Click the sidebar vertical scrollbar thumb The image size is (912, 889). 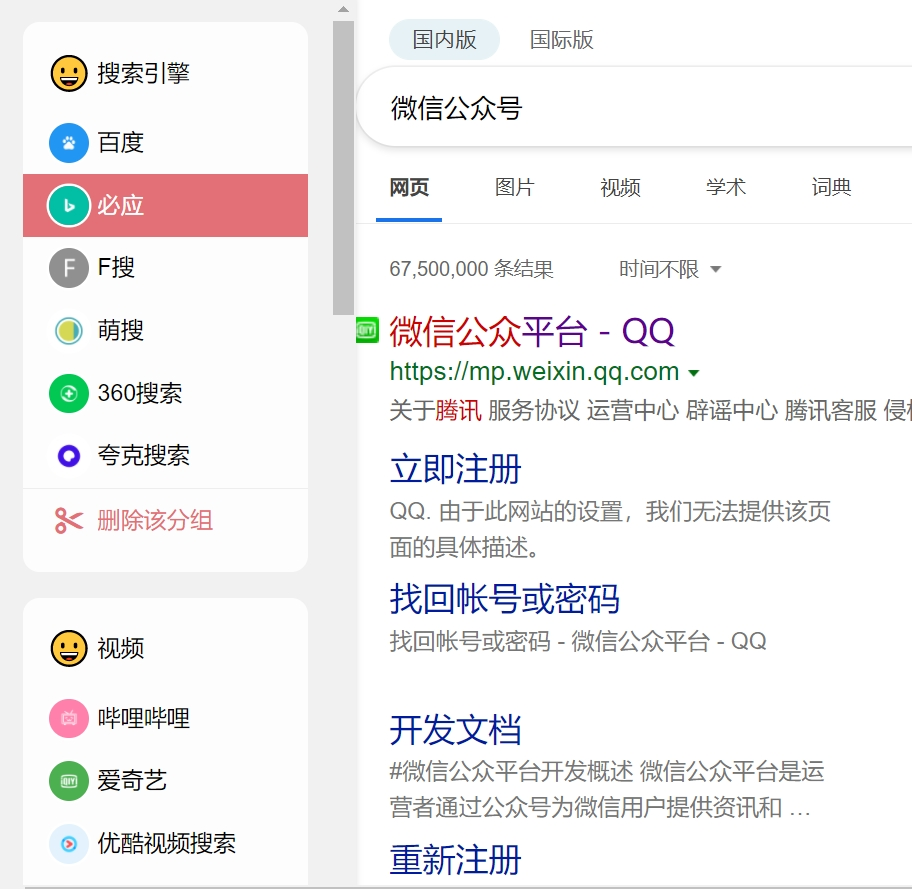point(343,168)
